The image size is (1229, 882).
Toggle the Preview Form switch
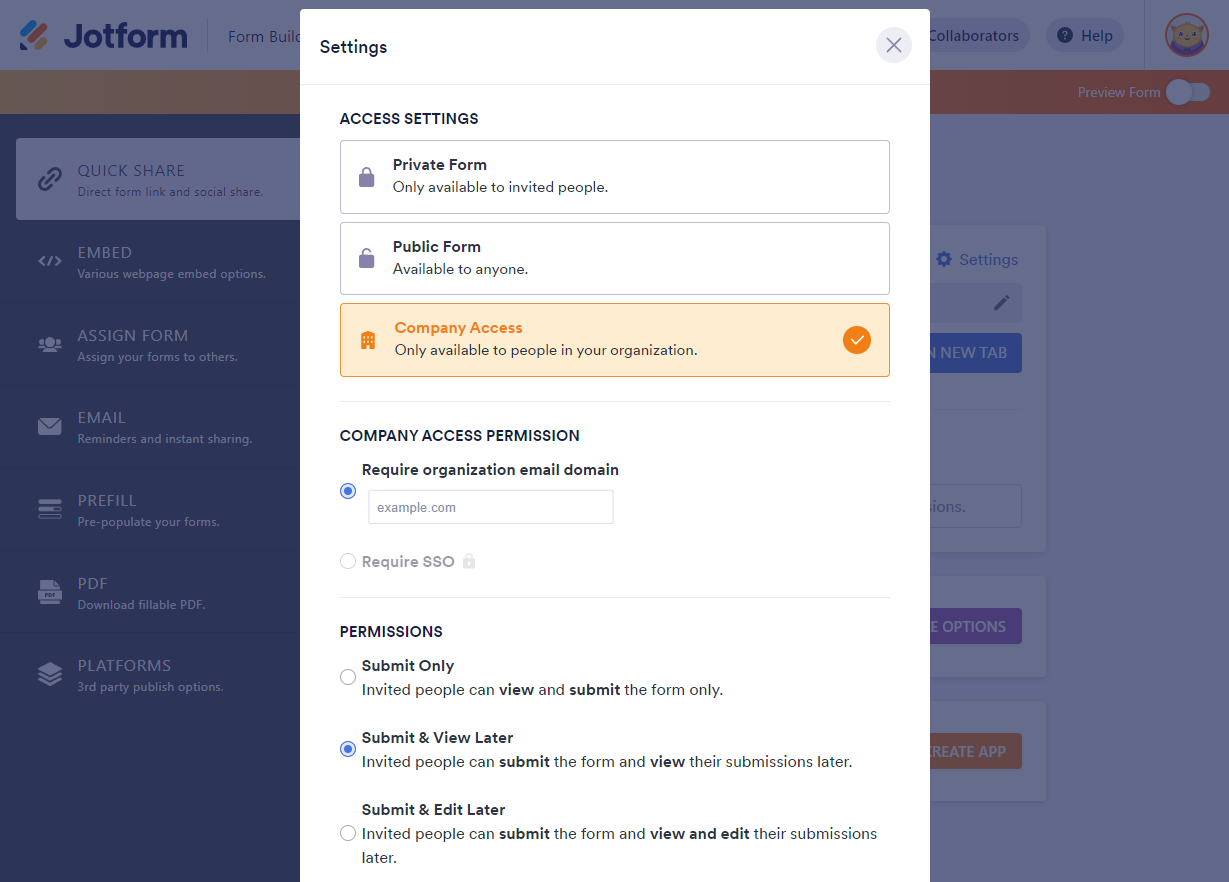1188,92
